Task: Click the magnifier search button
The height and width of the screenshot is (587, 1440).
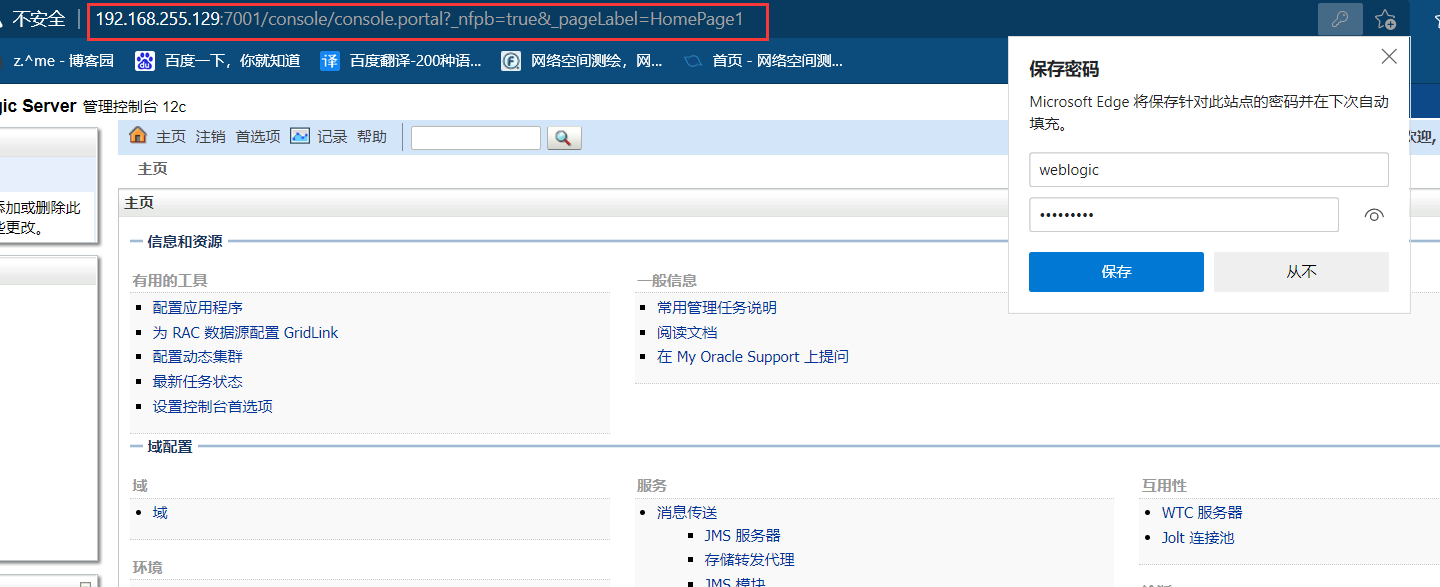Action: click(x=564, y=138)
